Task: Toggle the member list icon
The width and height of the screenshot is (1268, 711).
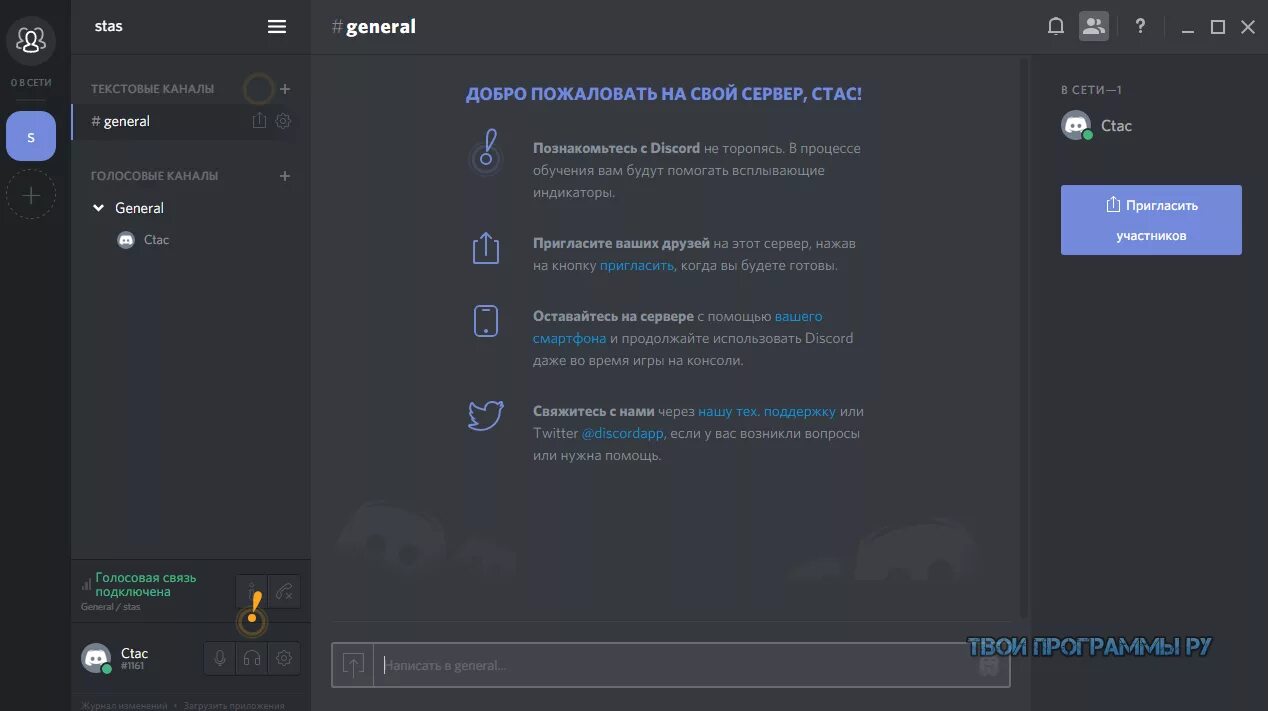Action: click(1094, 27)
